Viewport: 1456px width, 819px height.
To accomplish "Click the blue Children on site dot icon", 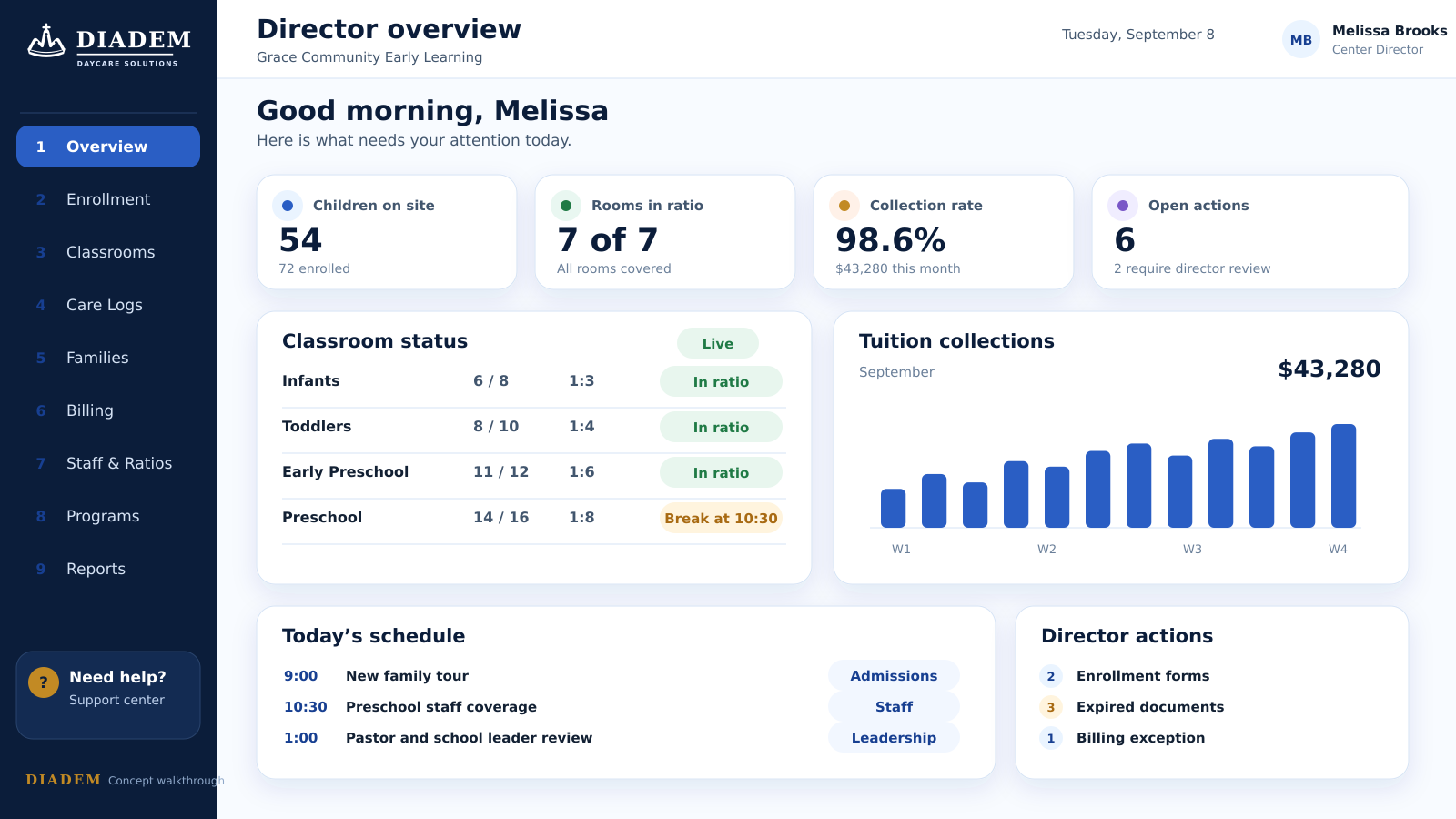I will pos(288,206).
